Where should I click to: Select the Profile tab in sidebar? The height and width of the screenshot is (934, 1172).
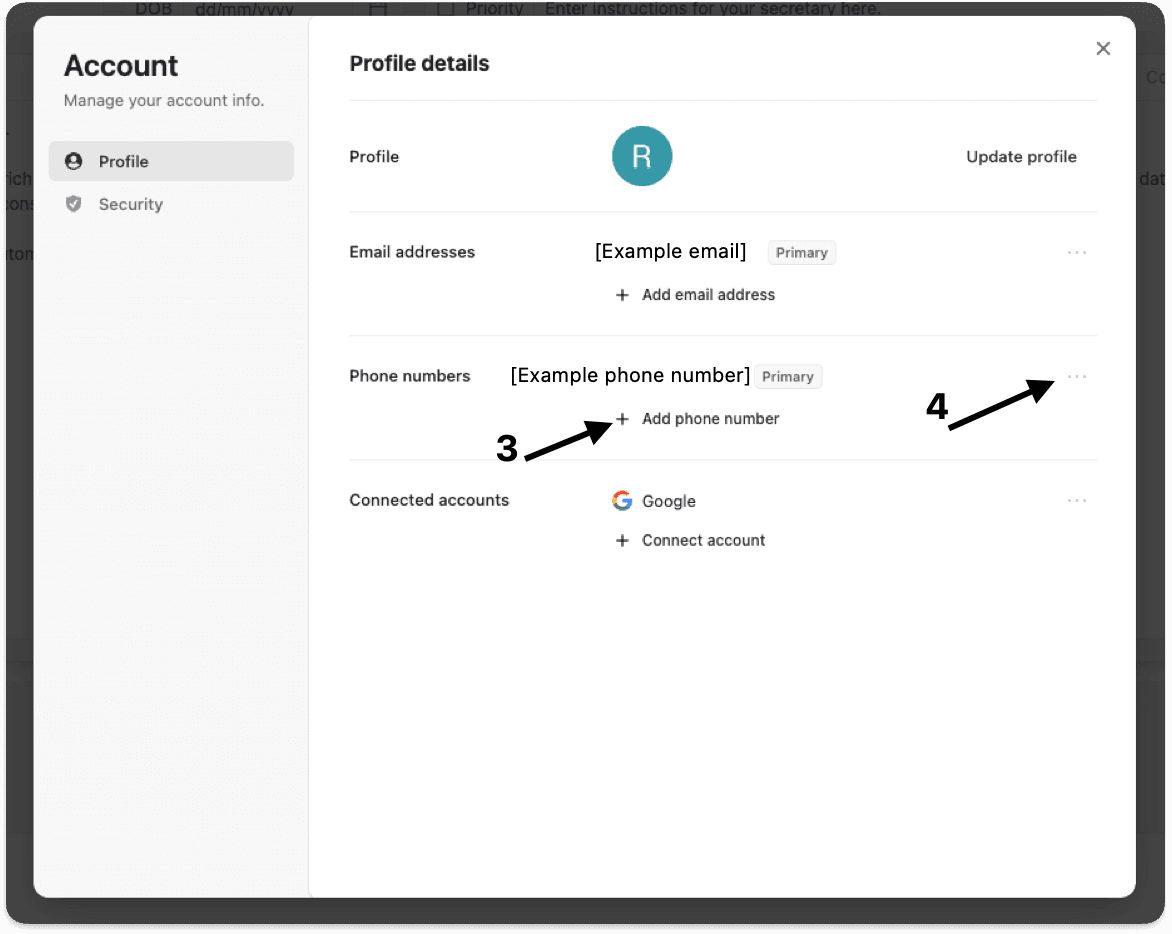pyautogui.click(x=171, y=161)
